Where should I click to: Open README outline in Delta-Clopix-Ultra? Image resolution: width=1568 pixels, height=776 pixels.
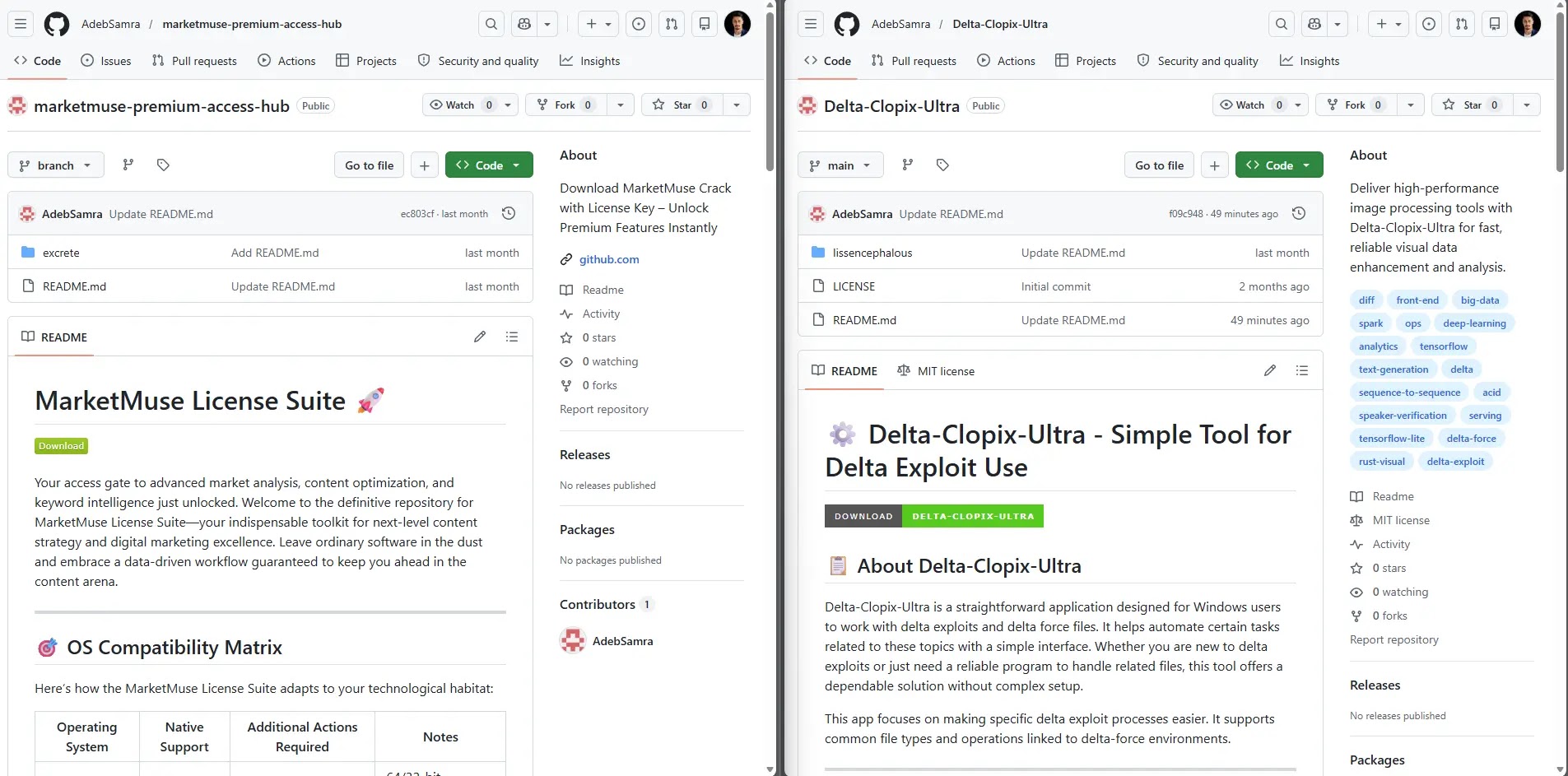click(1301, 371)
